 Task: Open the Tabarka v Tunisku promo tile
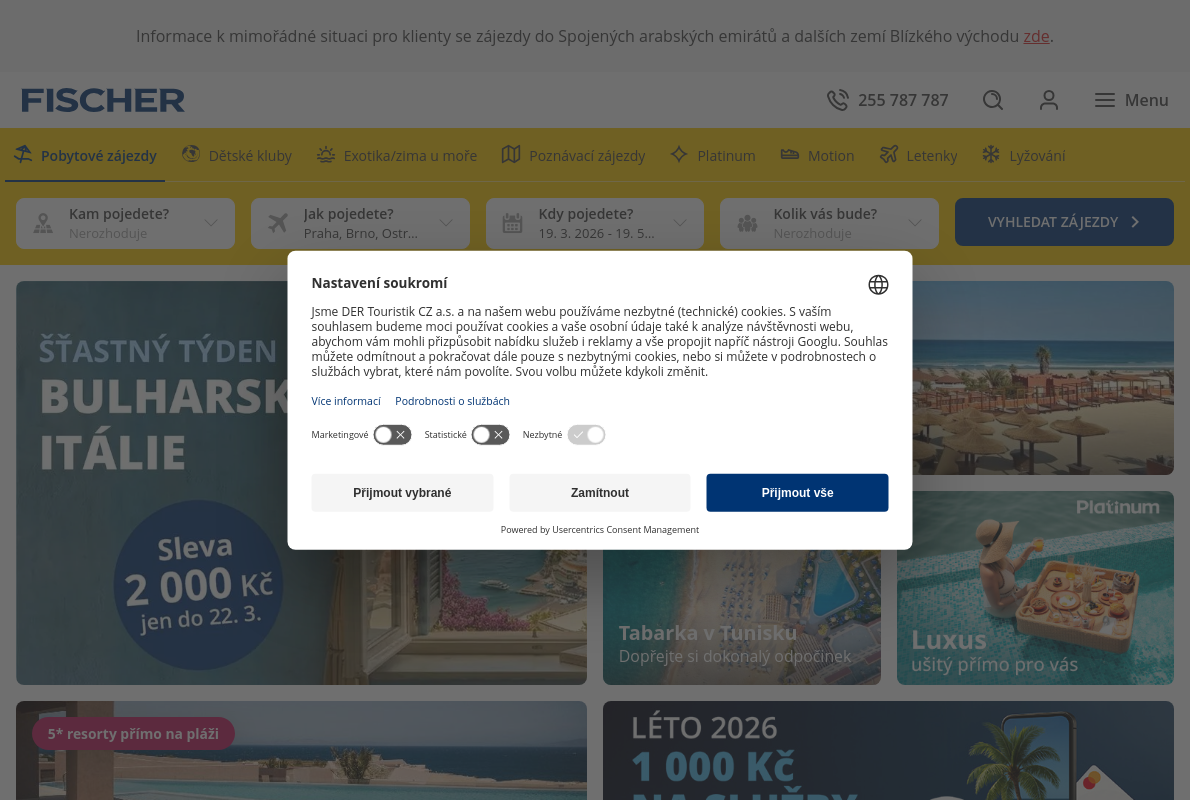coord(742,618)
